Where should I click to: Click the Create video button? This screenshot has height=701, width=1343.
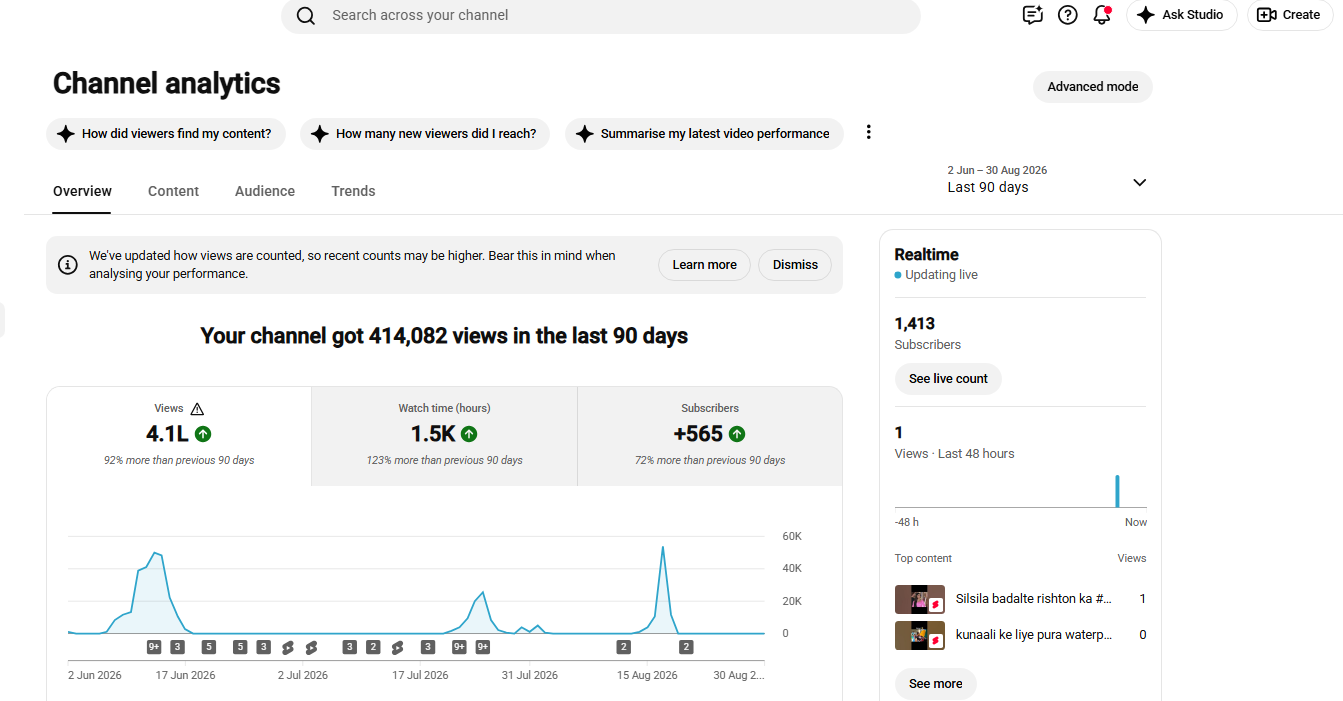[1289, 15]
